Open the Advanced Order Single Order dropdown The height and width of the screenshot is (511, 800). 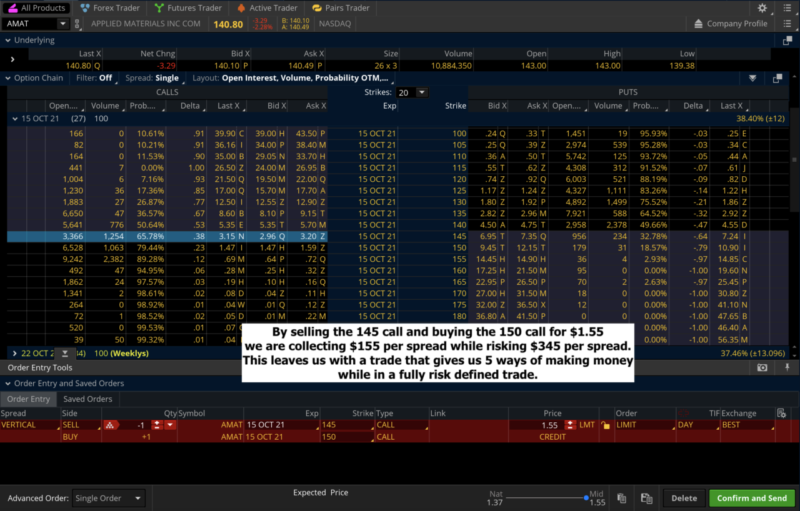108,498
